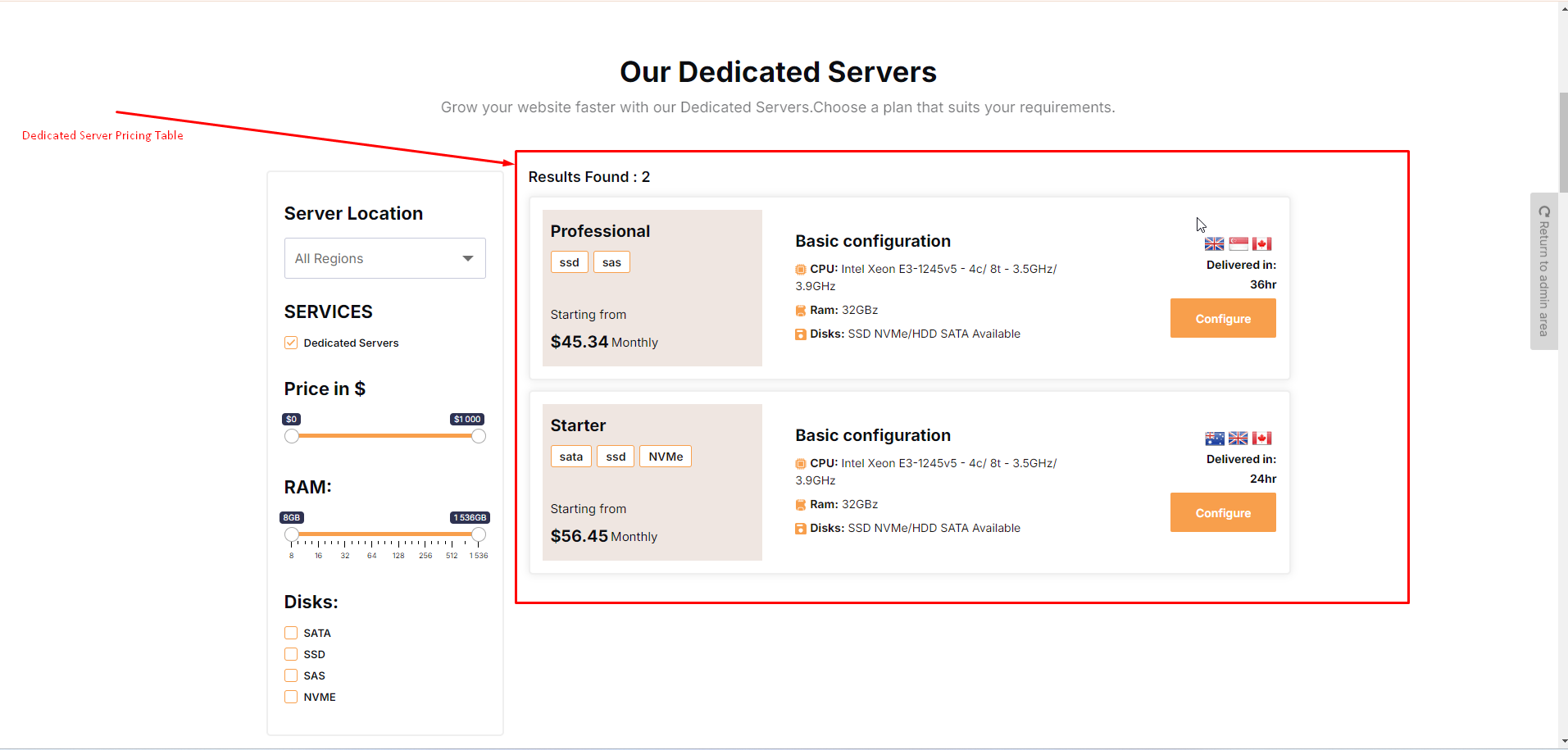
Task: Click the Canada flag on Starter plan
Action: (1262, 439)
